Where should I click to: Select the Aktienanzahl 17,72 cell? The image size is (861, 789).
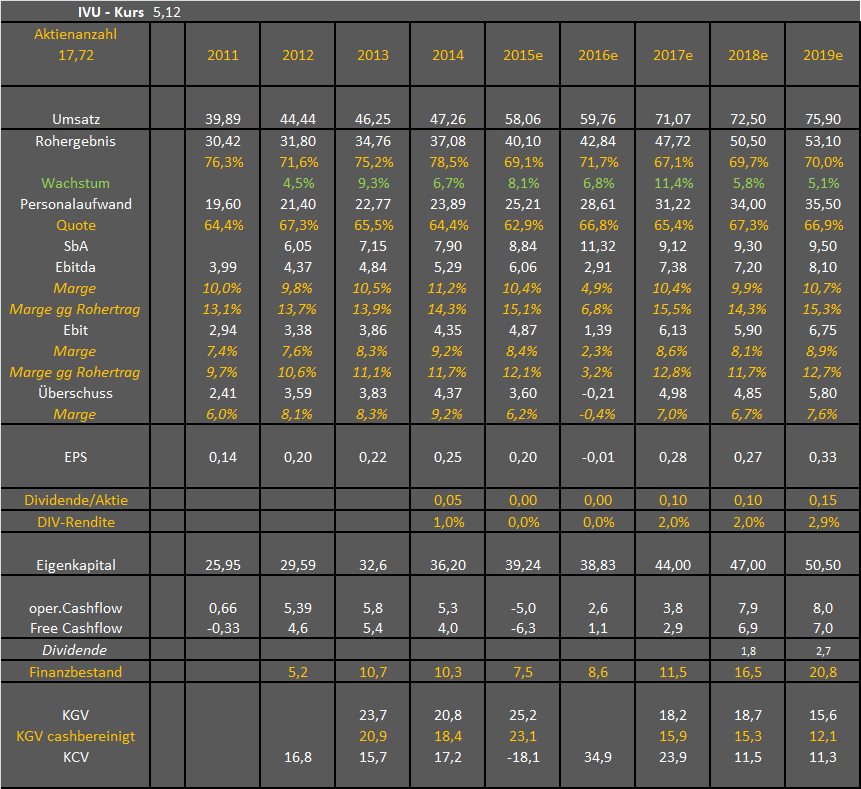coord(76,45)
